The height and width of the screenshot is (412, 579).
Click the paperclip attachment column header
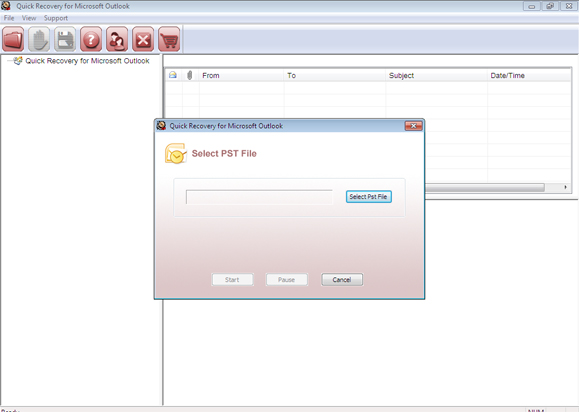coord(190,75)
